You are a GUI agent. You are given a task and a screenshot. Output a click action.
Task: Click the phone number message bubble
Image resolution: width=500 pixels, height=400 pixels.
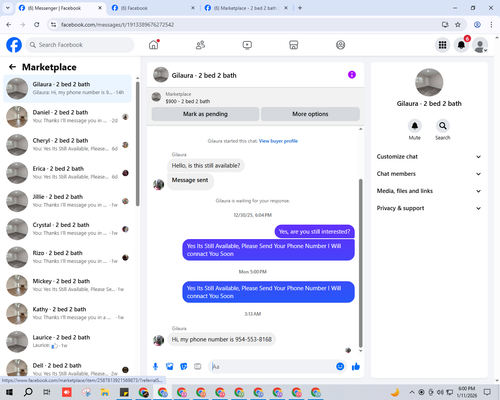tap(222, 339)
